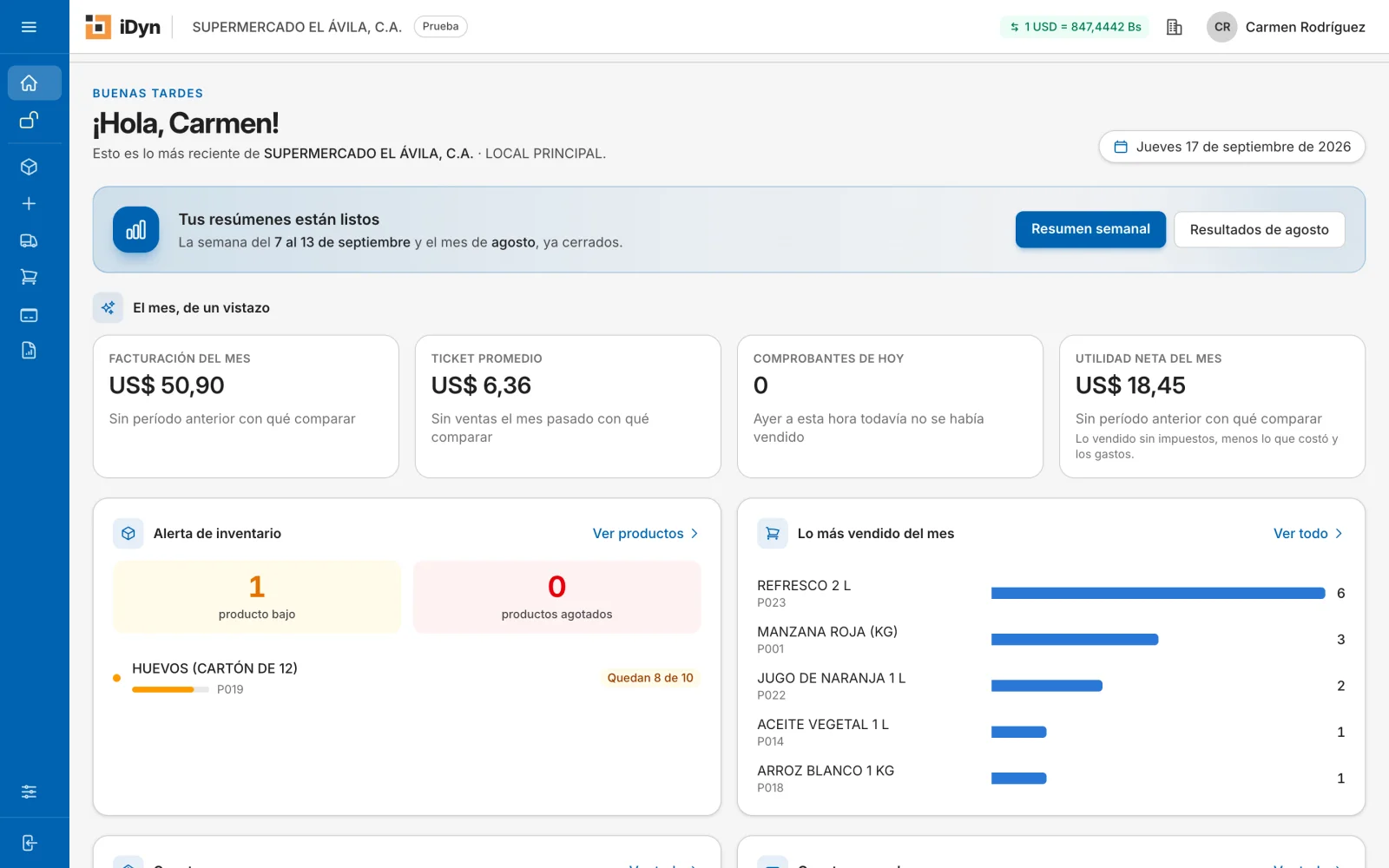Click the plus icon in the sidebar
The height and width of the screenshot is (868, 1389).
pos(29,203)
